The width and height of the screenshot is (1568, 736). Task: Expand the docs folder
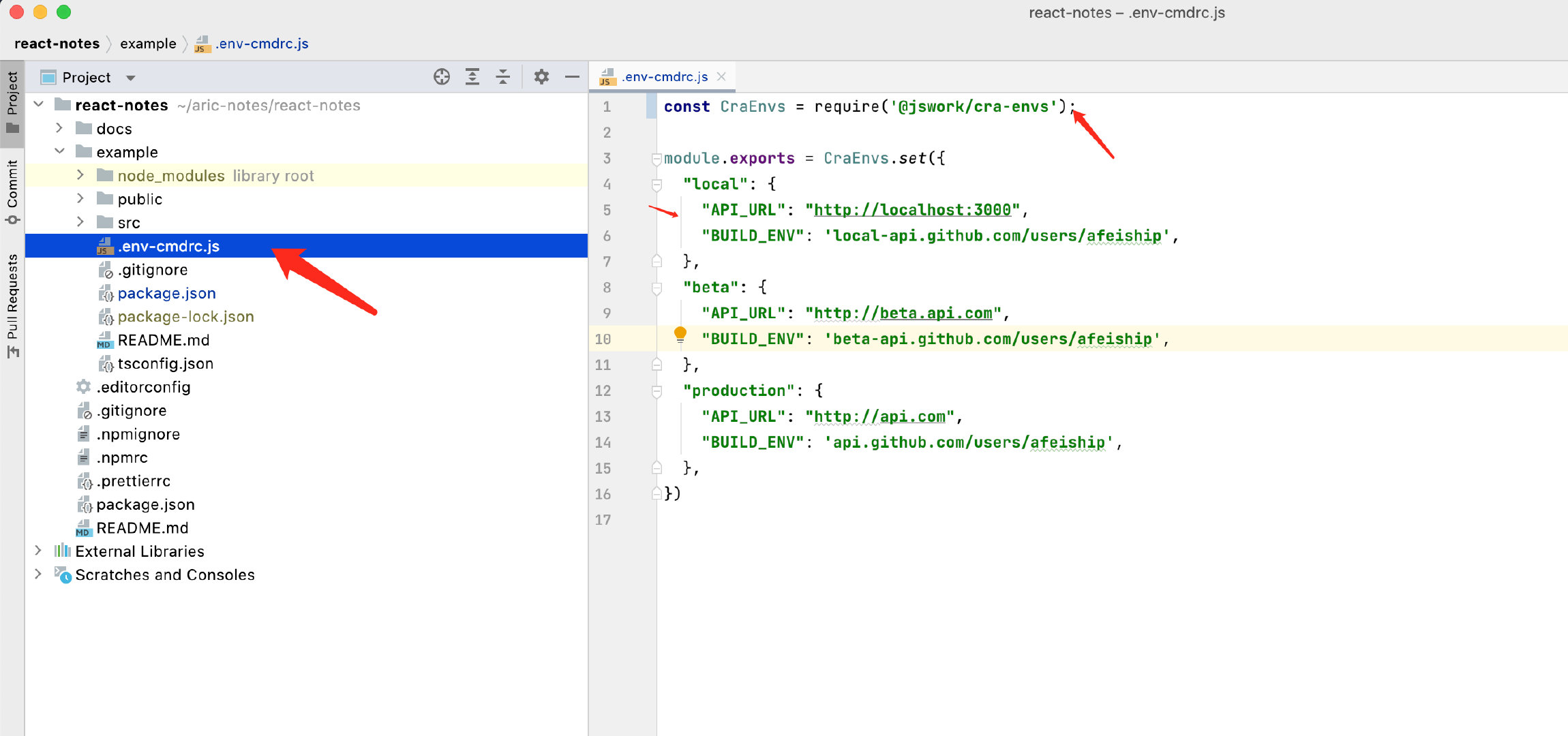pos(59,128)
